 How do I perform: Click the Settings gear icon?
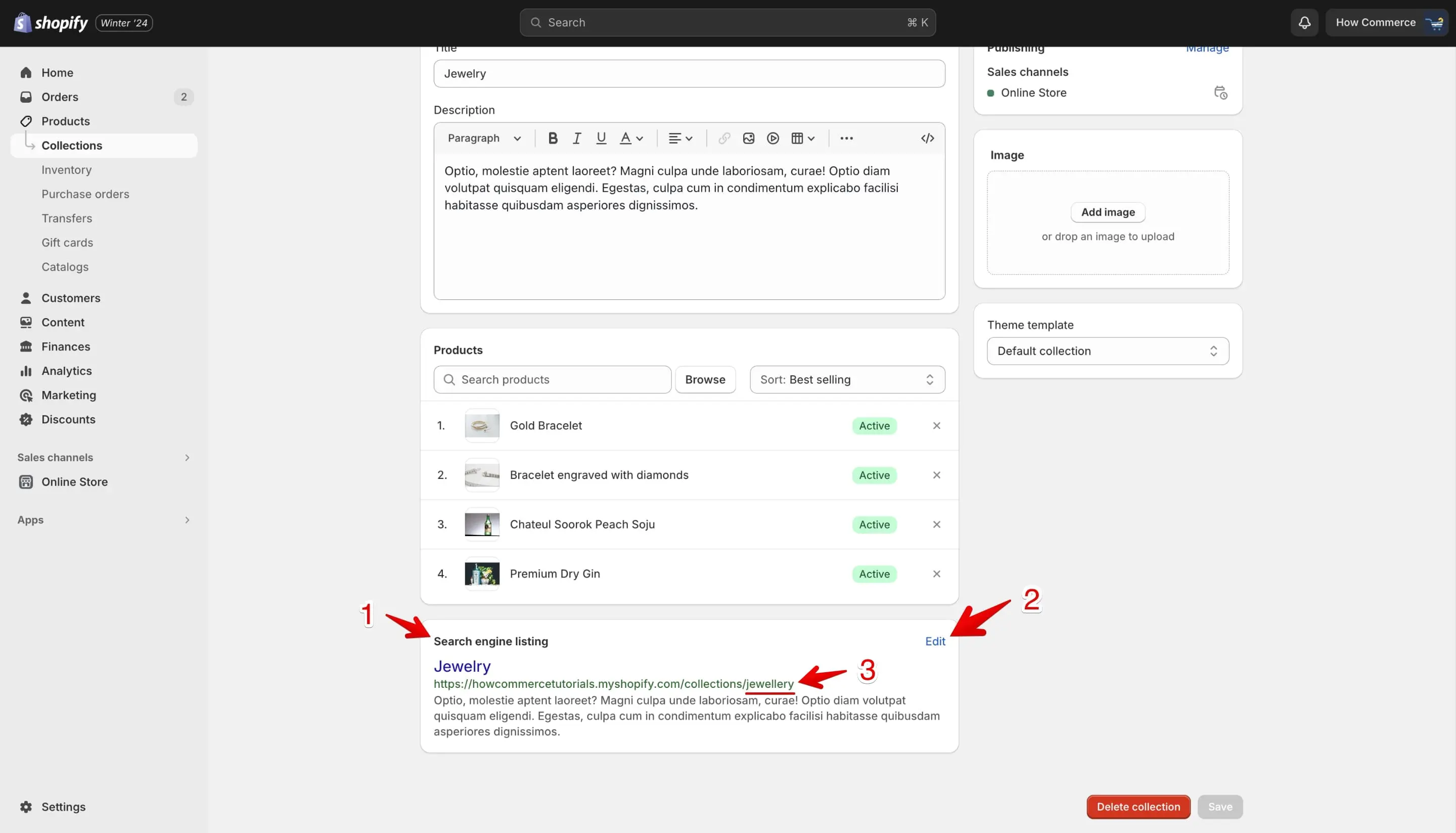[26, 807]
